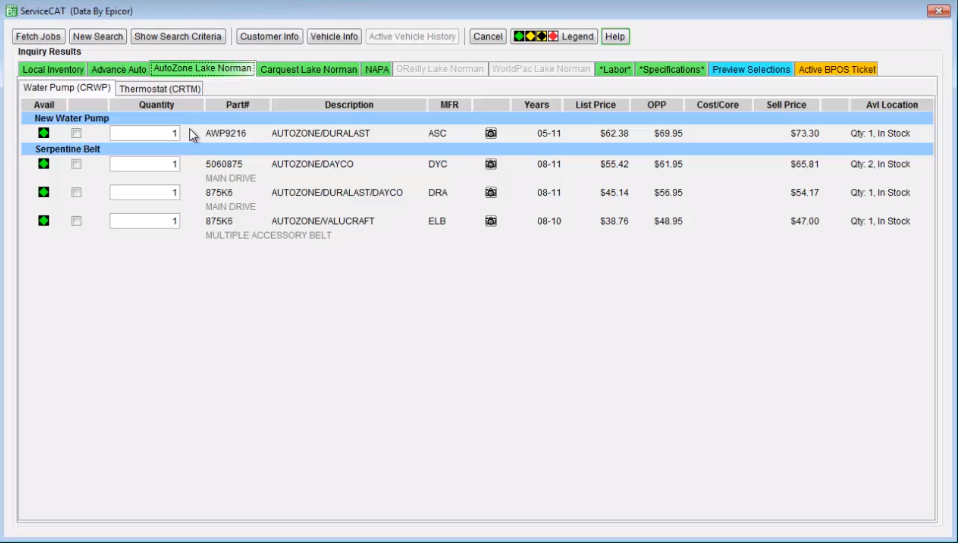
Task: View camera image for AUTOZONE/VALUCRAFT belt
Action: pyautogui.click(x=491, y=221)
